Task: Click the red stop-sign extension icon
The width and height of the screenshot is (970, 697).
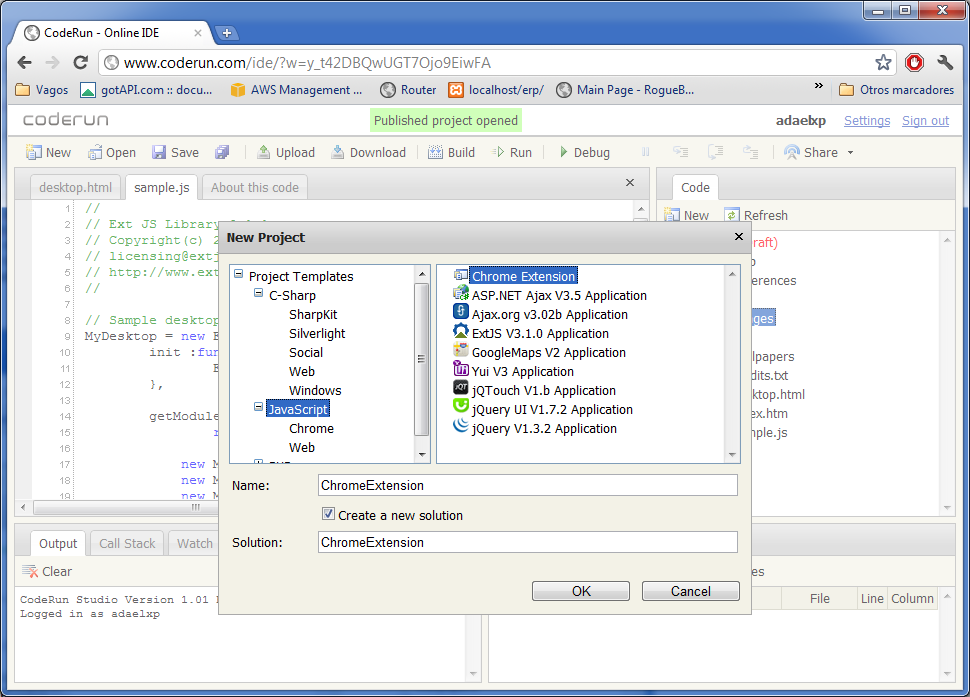Action: tap(914, 62)
